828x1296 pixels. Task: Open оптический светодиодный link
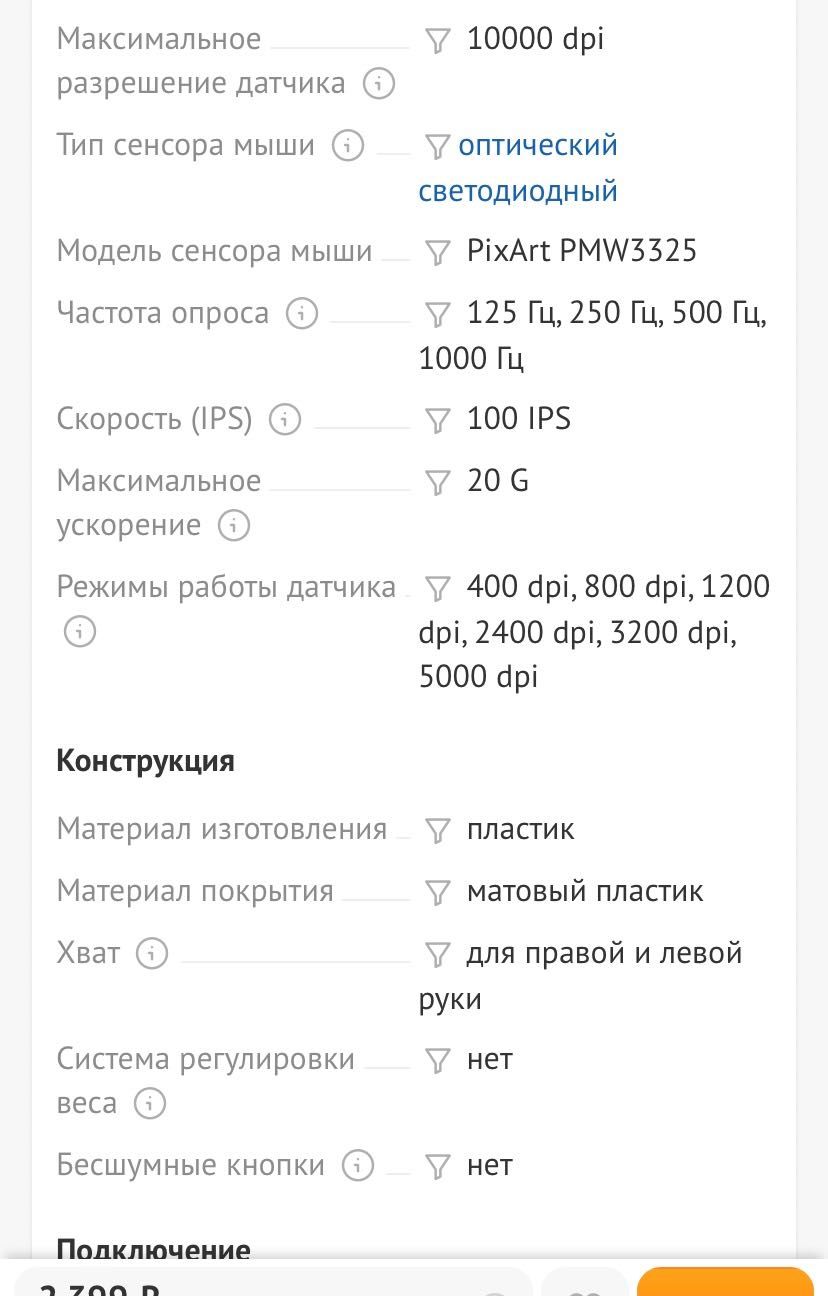(518, 168)
